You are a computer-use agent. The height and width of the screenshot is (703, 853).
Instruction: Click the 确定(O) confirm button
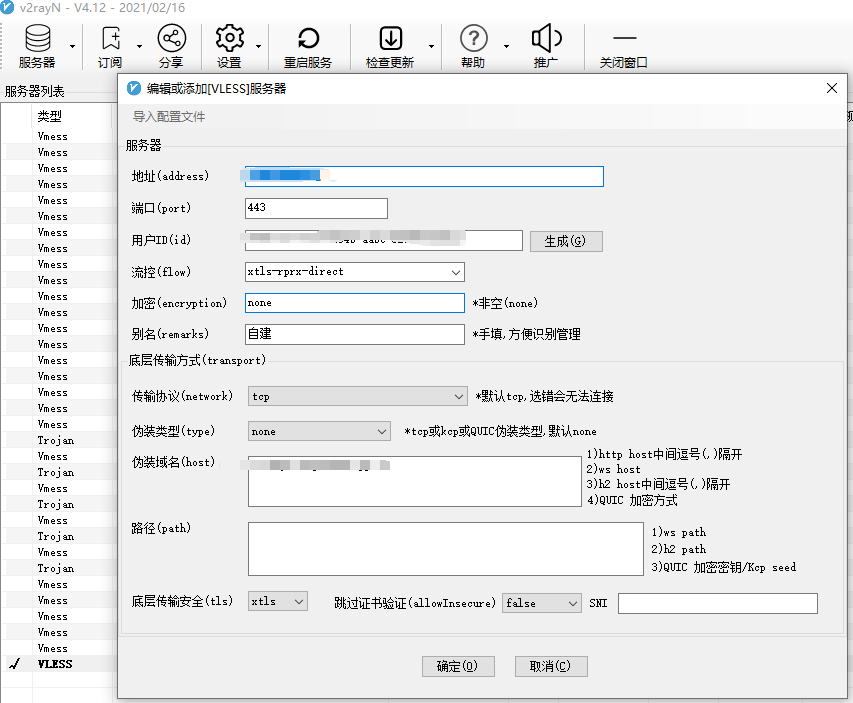point(458,666)
